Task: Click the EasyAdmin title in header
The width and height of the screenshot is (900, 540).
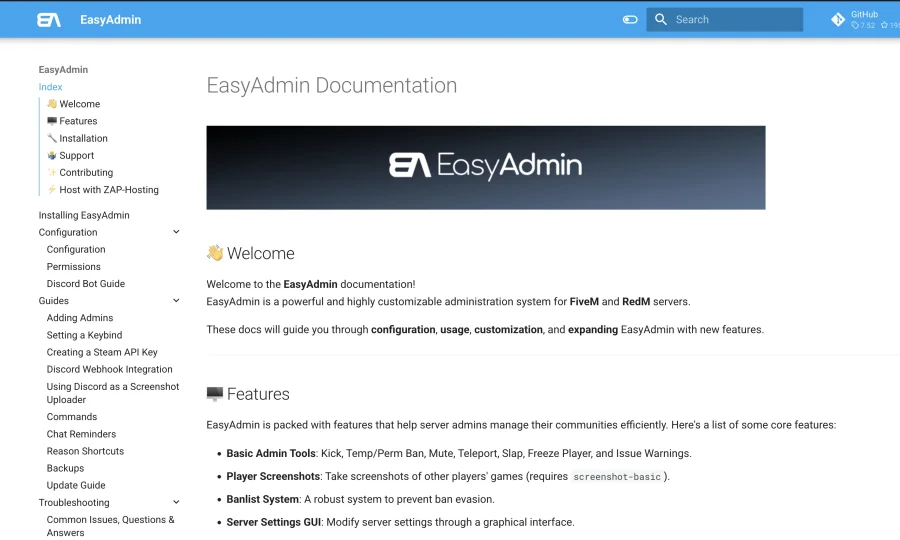Action: (110, 20)
